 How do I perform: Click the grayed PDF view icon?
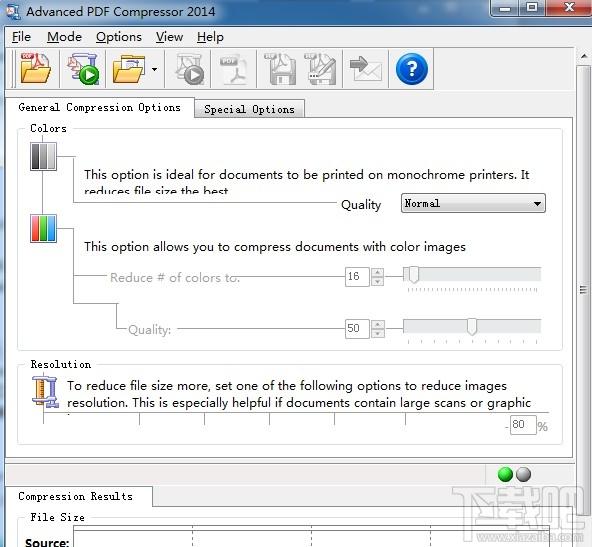(233, 70)
